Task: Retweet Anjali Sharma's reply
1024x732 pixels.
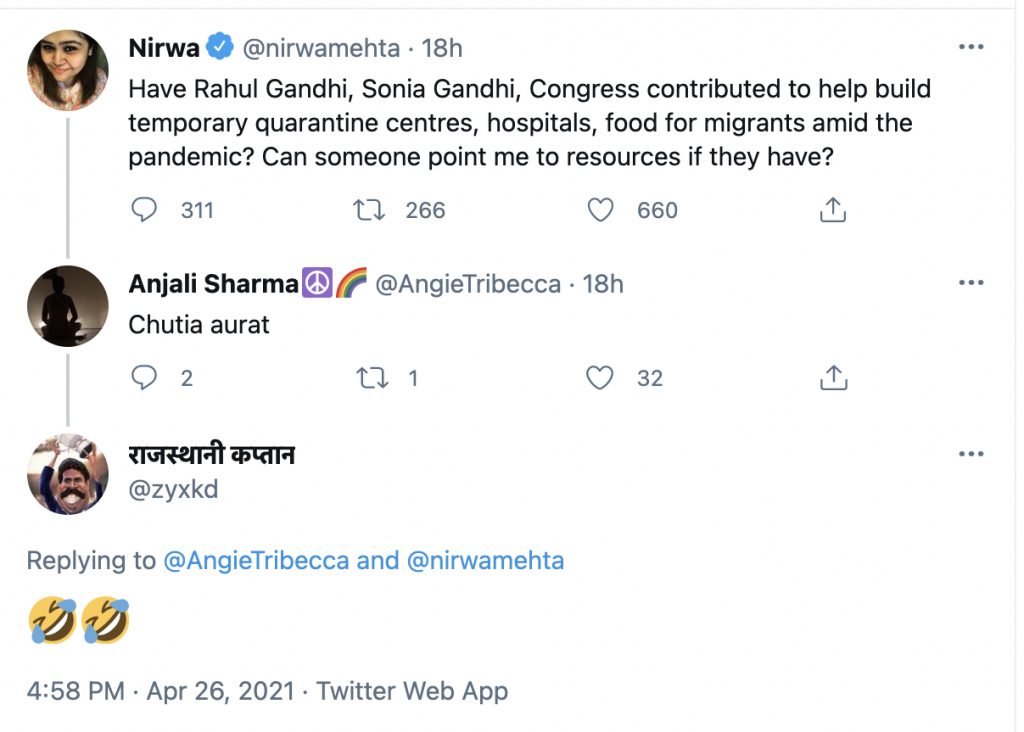Action: pos(370,378)
